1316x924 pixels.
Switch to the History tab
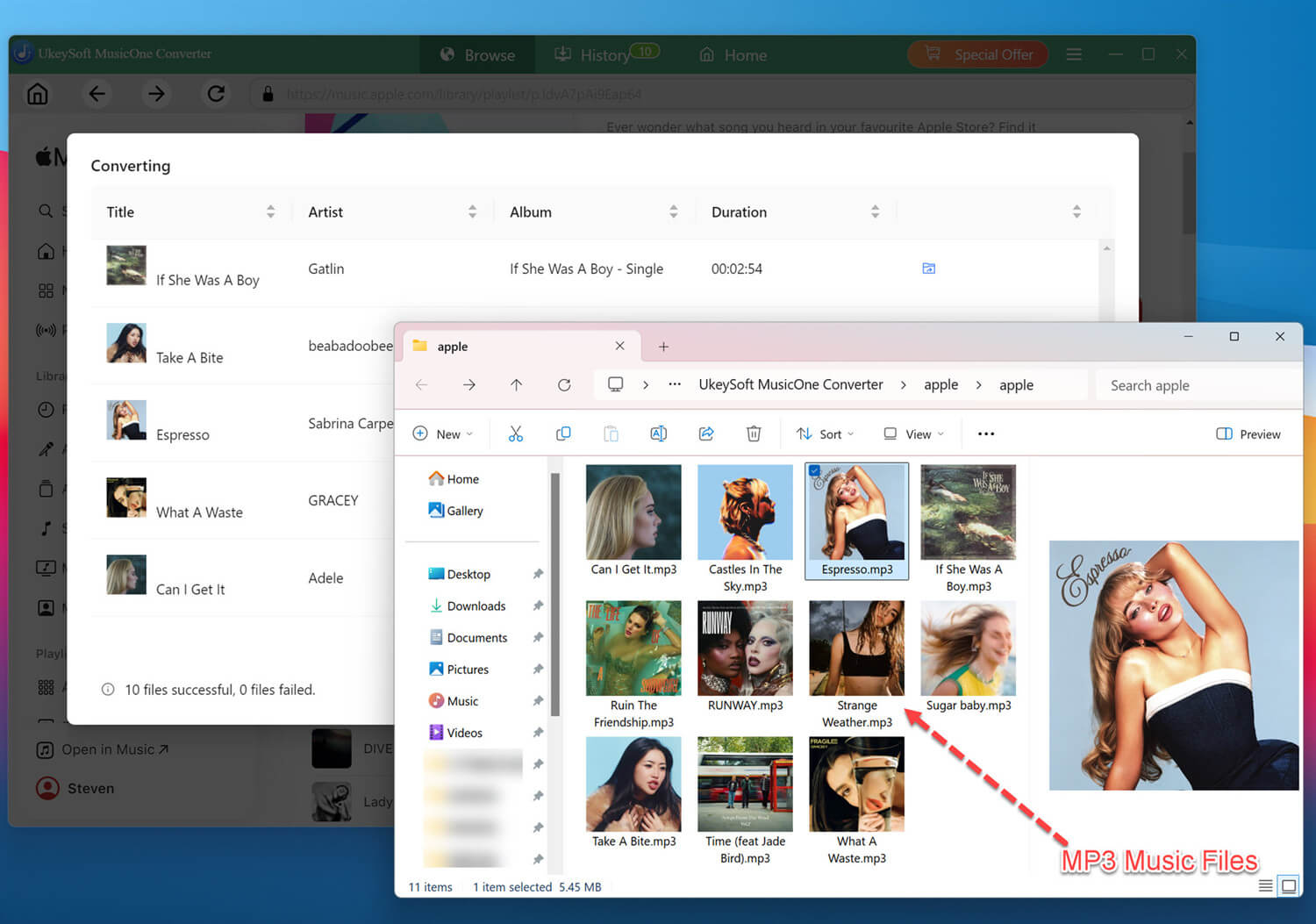coord(606,54)
